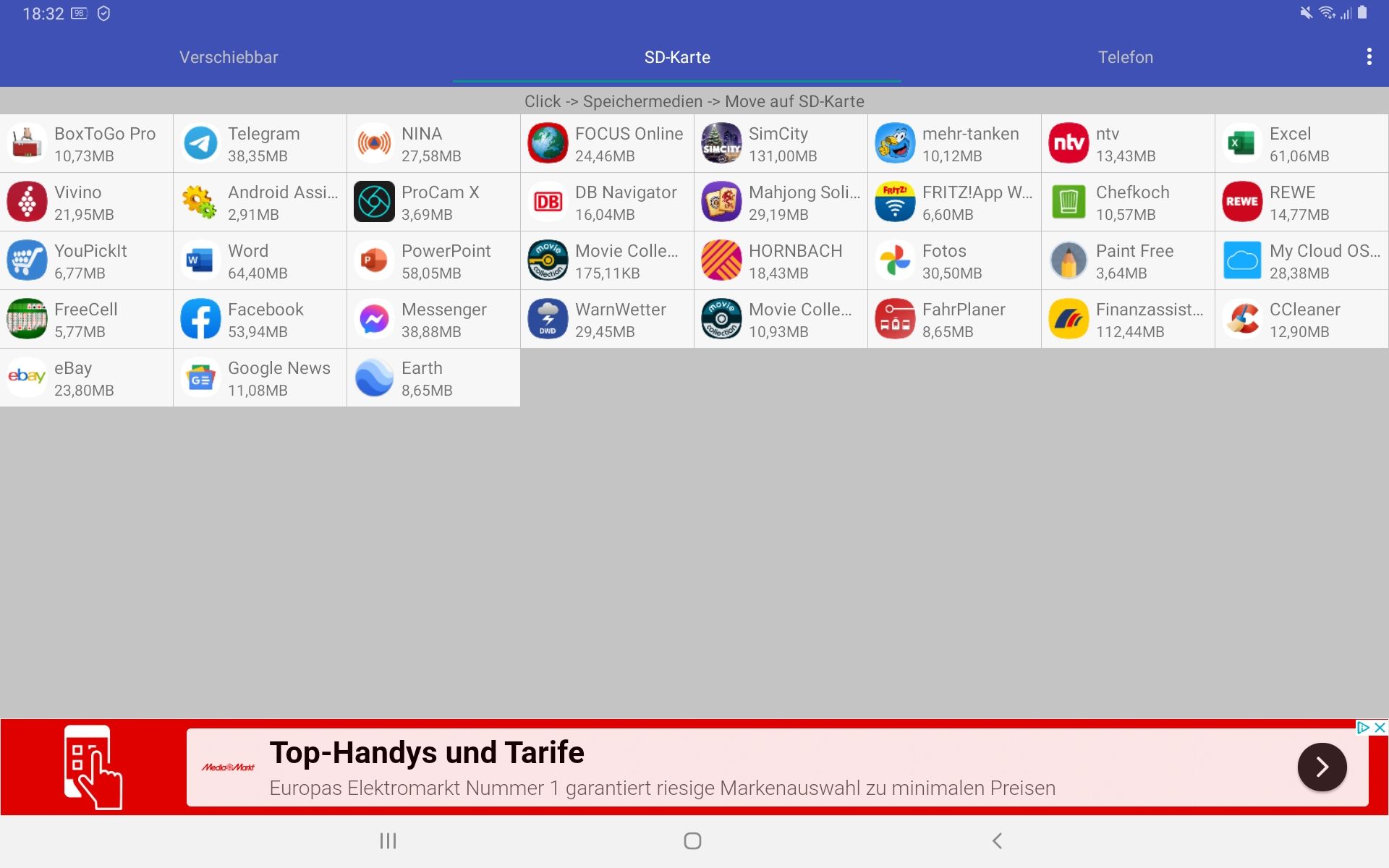Tap the YouPickIt cart icon
This screenshot has width=1389, height=868.
(27, 260)
